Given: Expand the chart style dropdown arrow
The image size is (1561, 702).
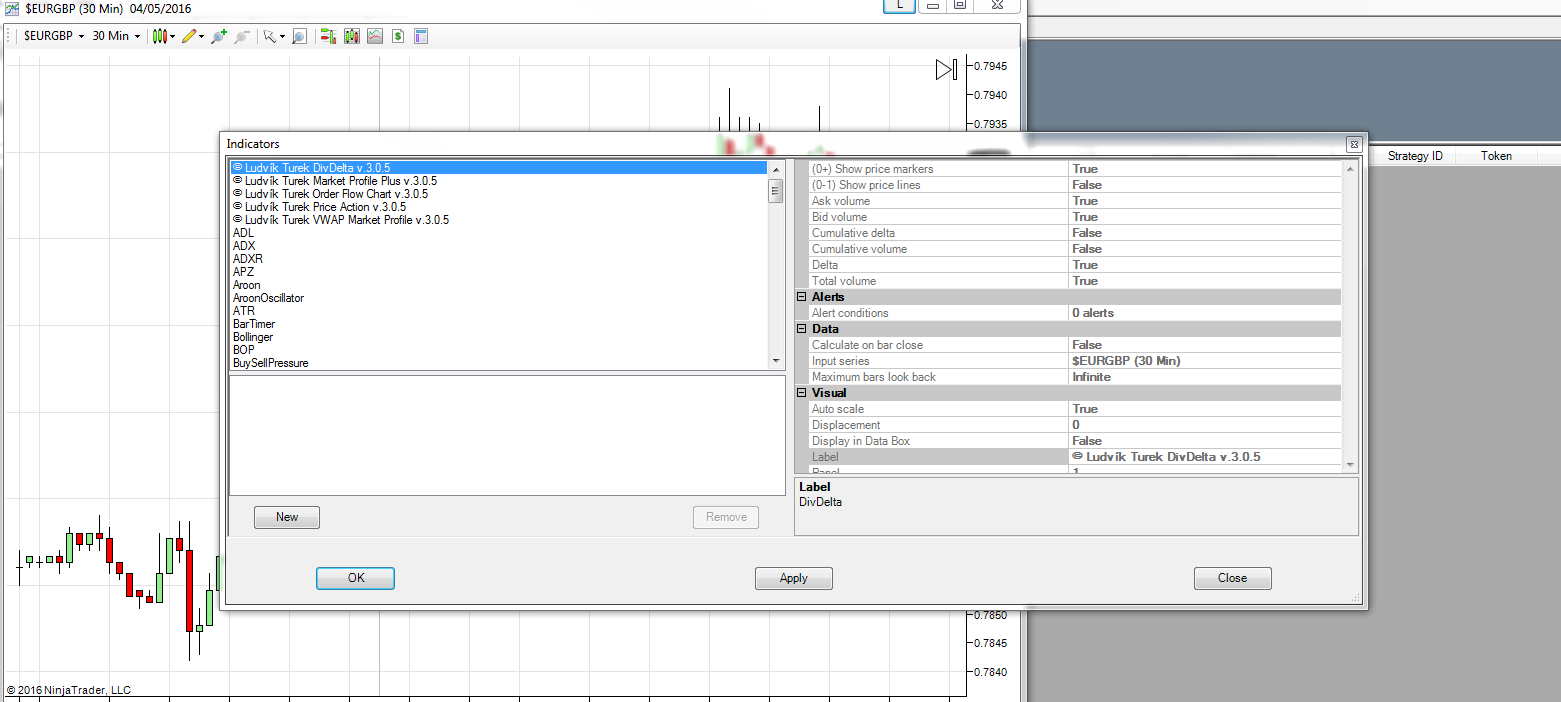Looking at the screenshot, I should click(172, 37).
